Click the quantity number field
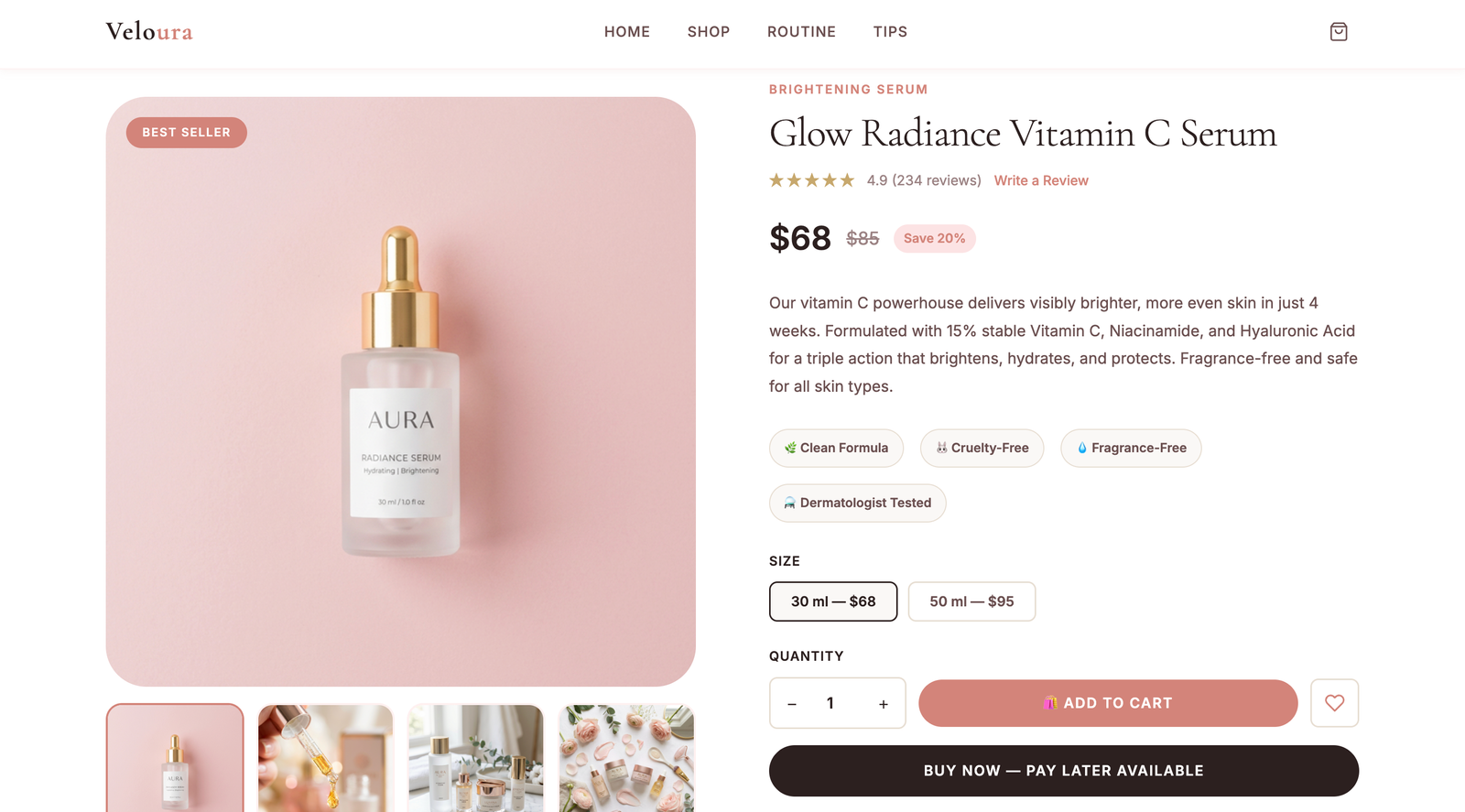1465x812 pixels. click(830, 703)
